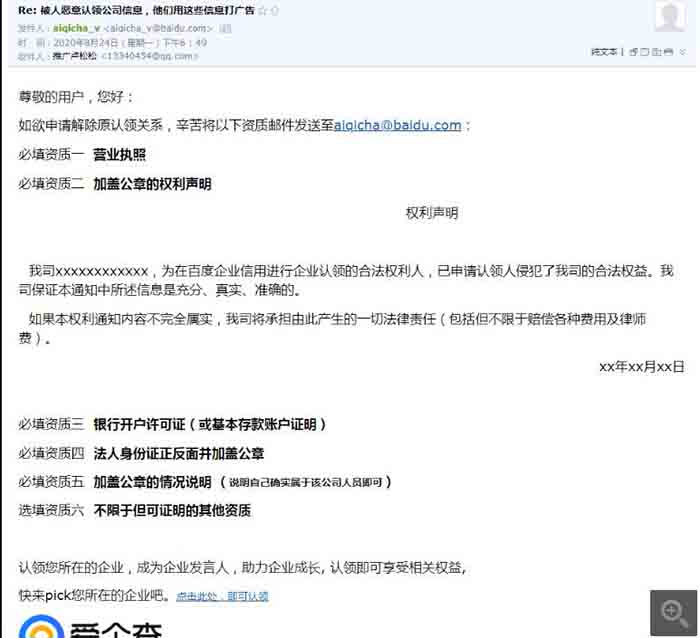Click 法人身份证正反面并加盖公章 text
Image resolution: width=700 pixels, height=638 pixels.
click(179, 454)
